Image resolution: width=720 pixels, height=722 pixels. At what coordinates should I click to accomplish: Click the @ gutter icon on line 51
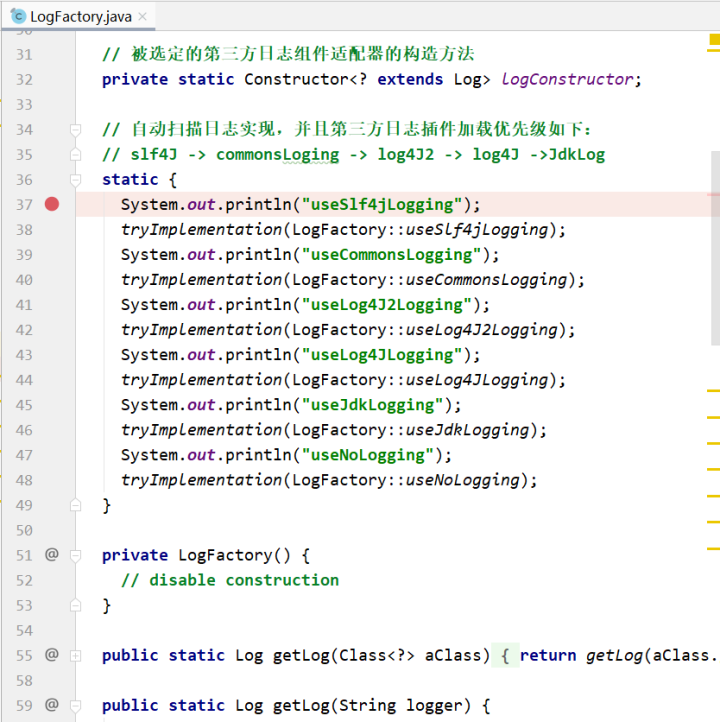click(52, 554)
